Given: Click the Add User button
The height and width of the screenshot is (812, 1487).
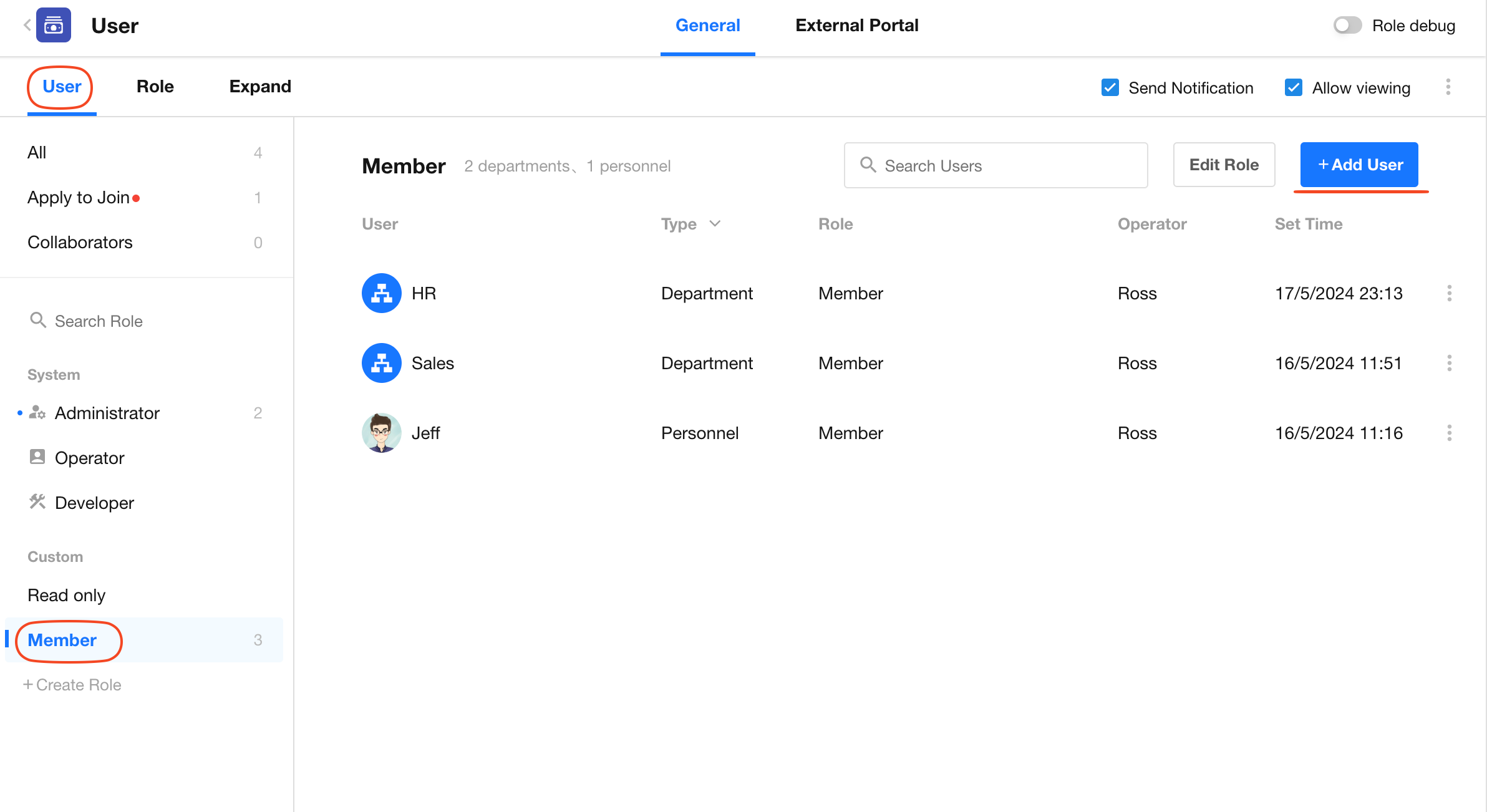Looking at the screenshot, I should [1359, 165].
